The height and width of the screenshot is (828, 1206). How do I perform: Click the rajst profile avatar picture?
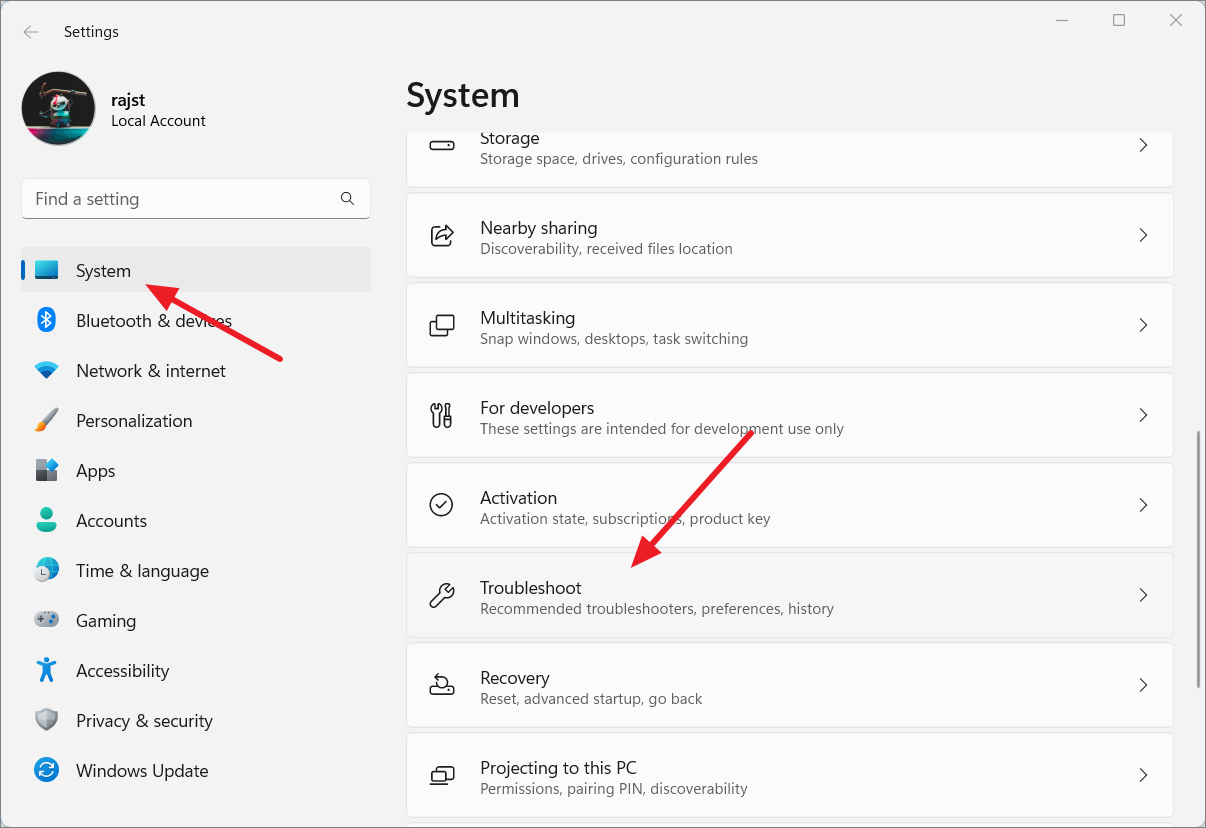click(58, 108)
